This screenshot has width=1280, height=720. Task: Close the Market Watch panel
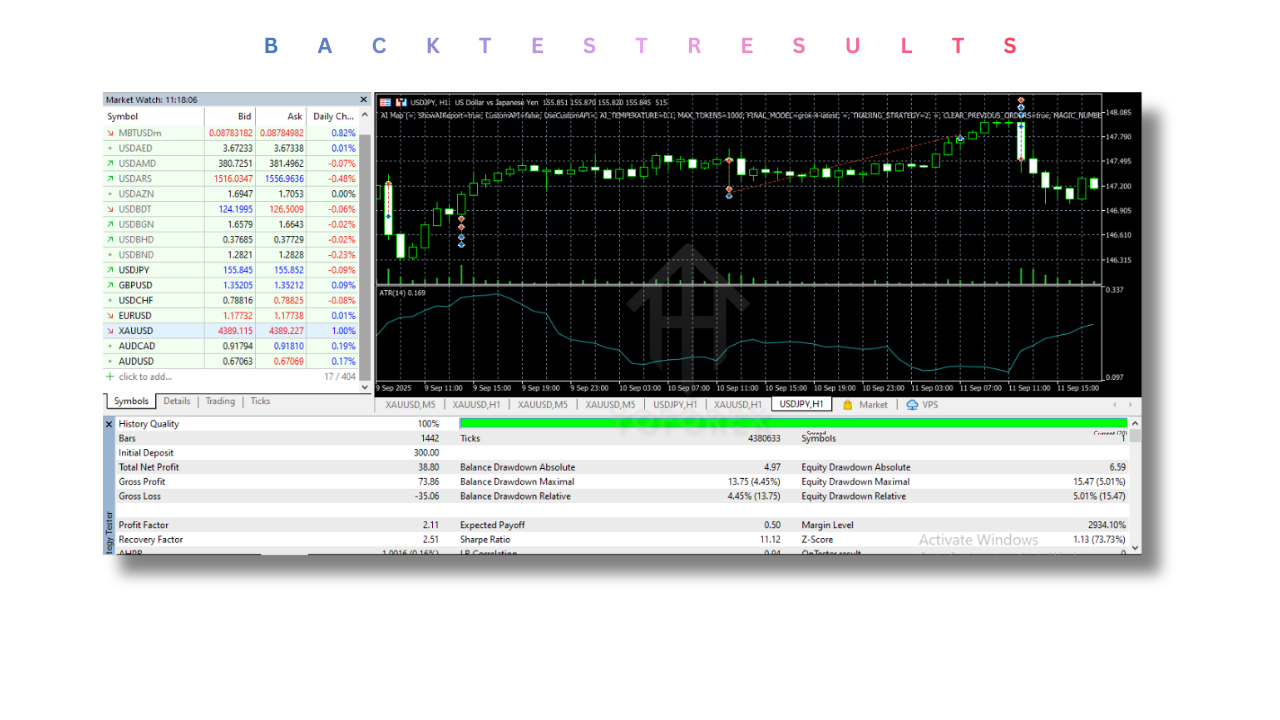tap(364, 100)
